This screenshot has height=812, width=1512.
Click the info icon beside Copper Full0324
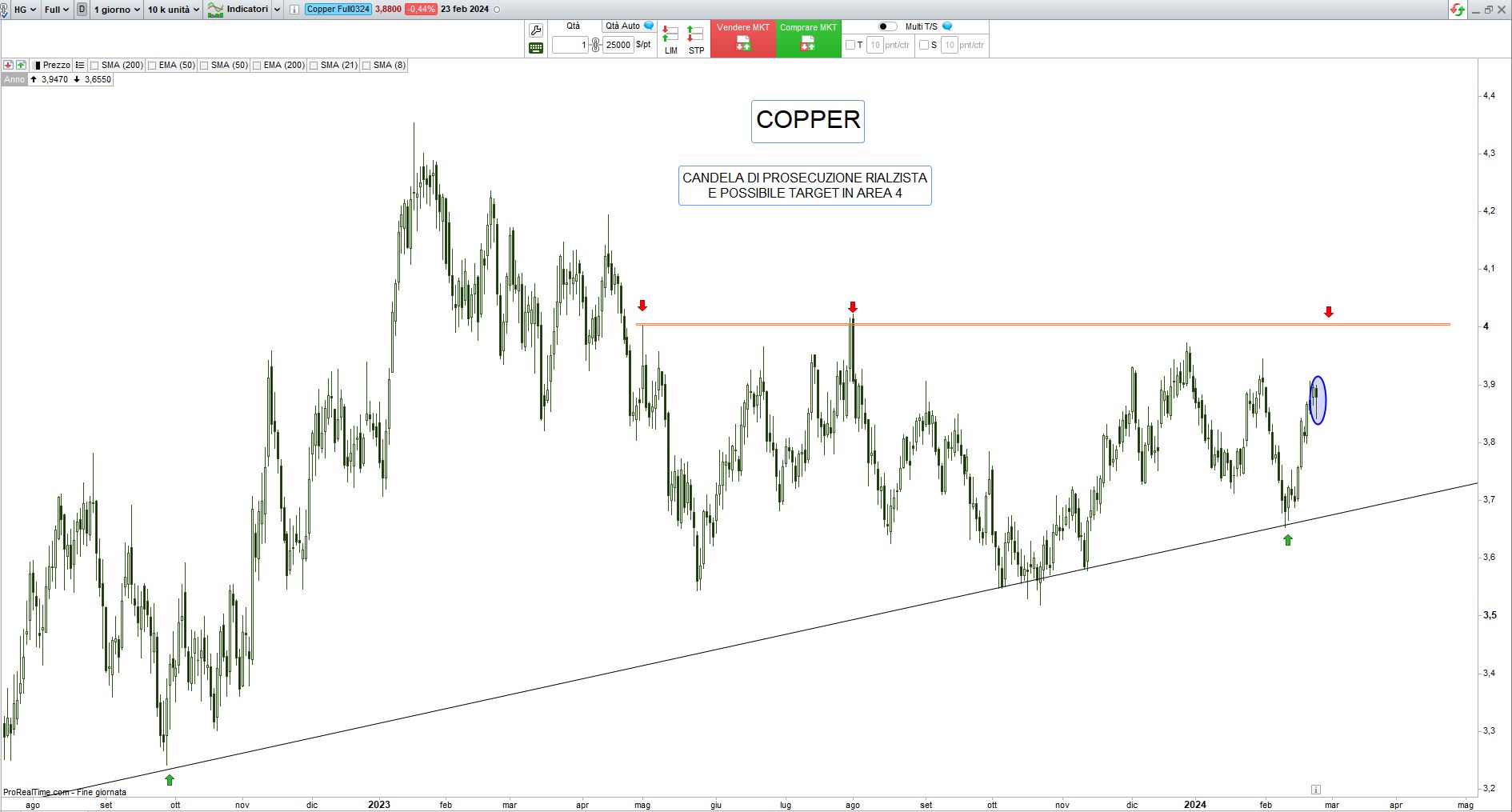(x=294, y=10)
